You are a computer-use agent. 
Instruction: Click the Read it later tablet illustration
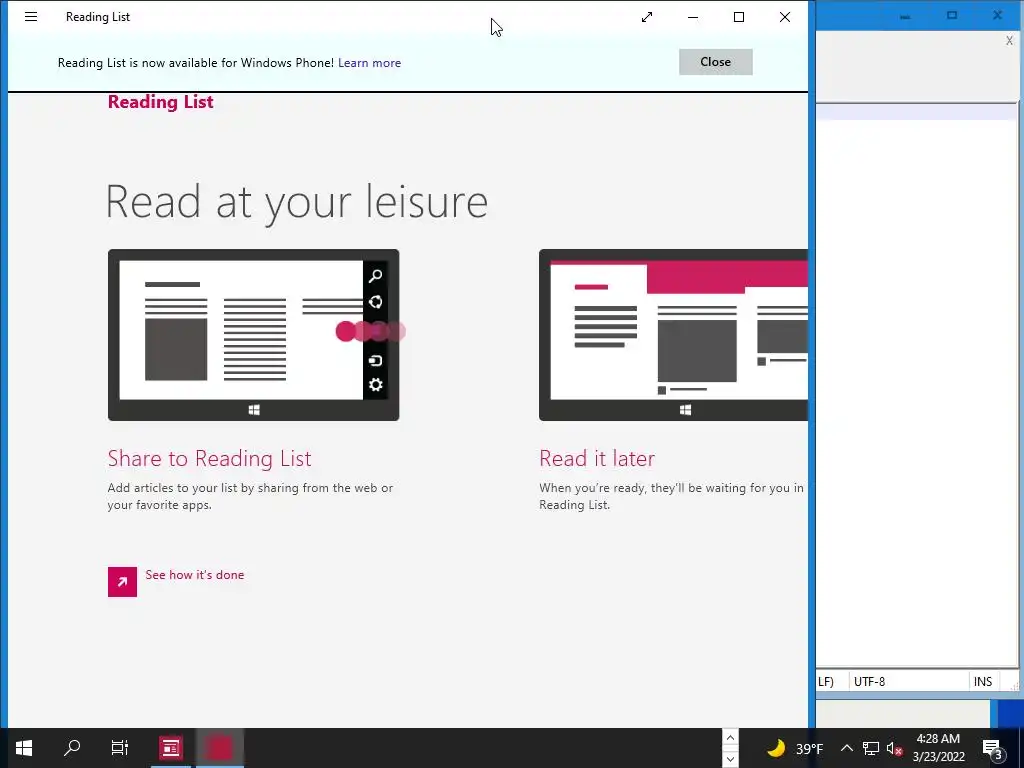(673, 335)
